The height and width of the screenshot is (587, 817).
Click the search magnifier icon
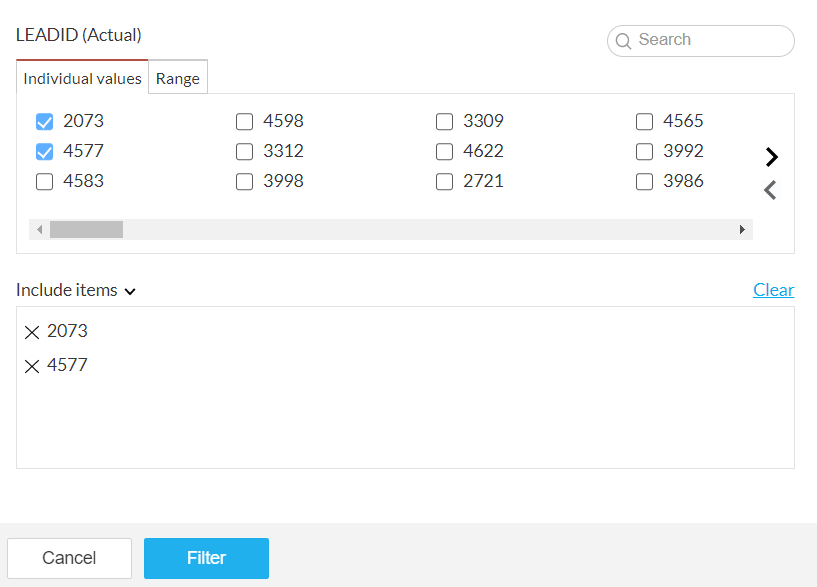[623, 41]
